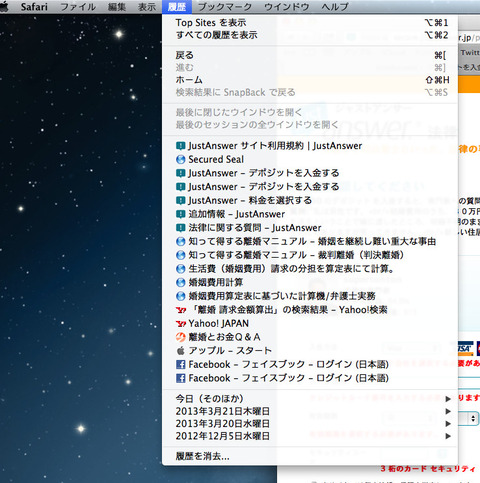480x483 pixels.
Task: Click the Yahoo! JAPAN favicon entry
Action: coord(180,323)
